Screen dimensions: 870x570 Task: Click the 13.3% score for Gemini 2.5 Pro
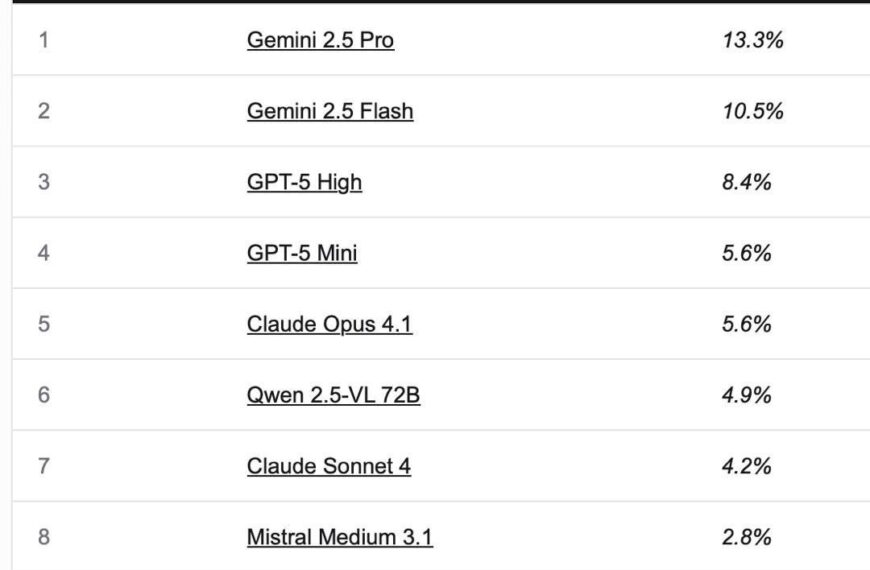point(752,41)
